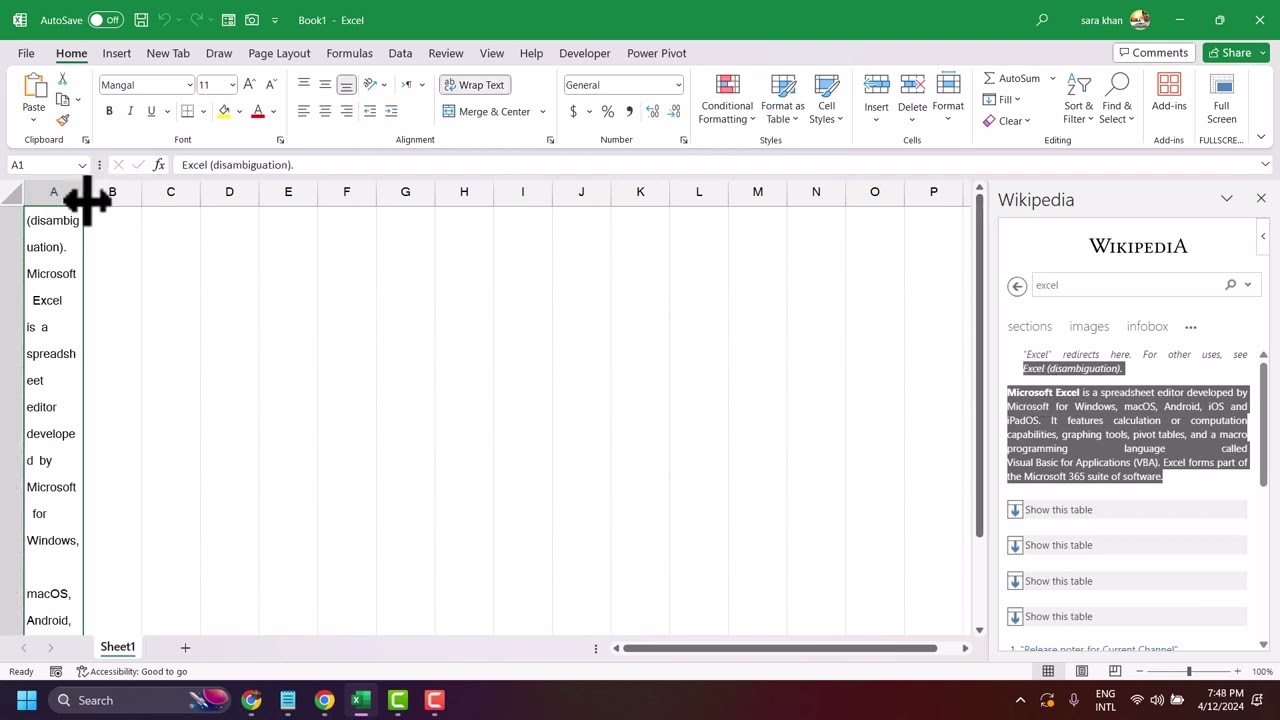Center text horizontally in the cell
This screenshot has height=720, width=1280.
(325, 111)
